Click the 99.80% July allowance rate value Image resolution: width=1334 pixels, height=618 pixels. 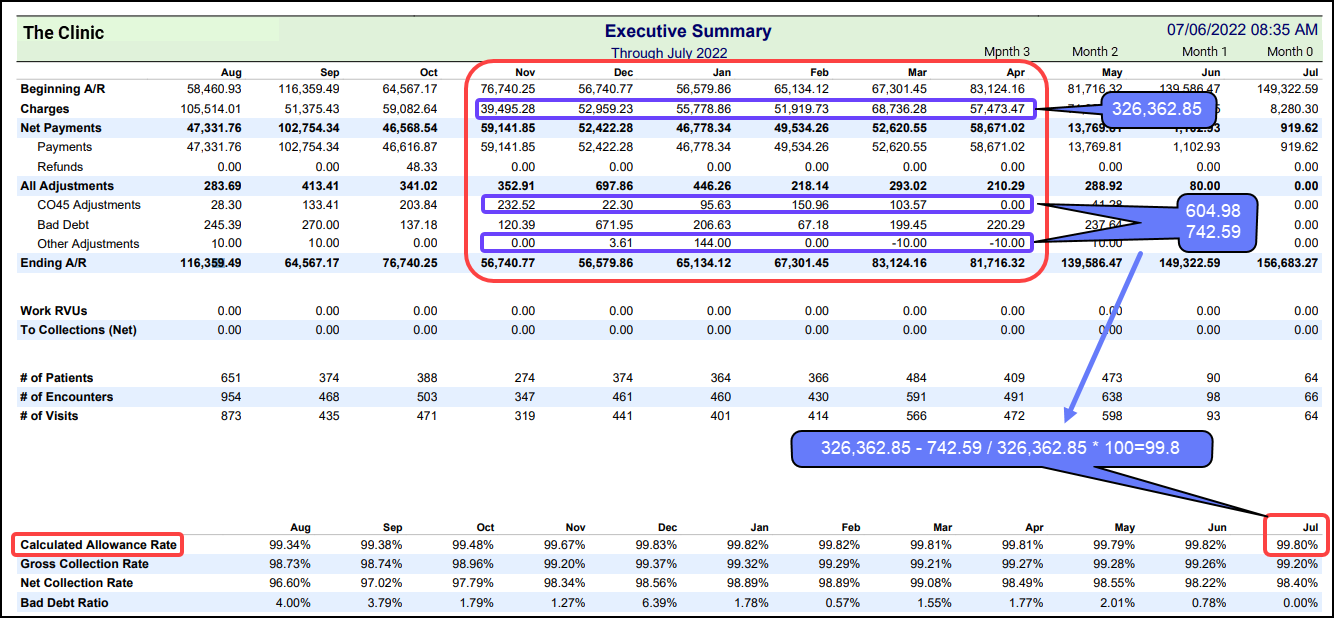coord(1297,545)
